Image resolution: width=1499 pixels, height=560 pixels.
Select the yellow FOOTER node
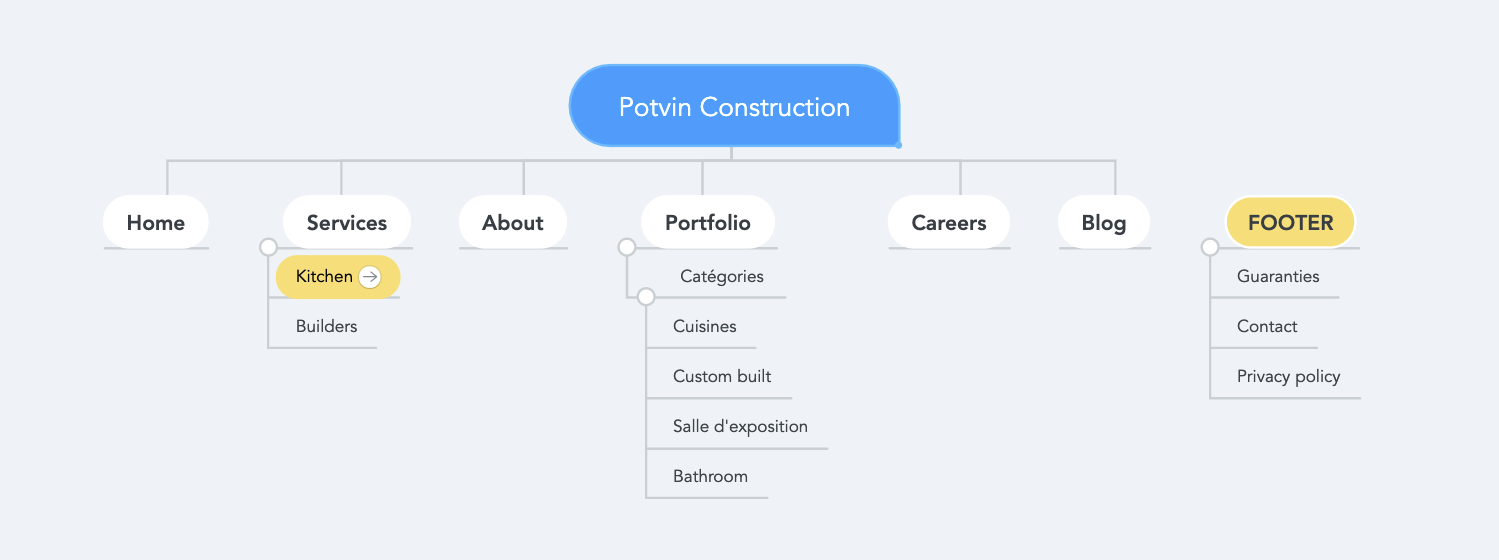(1291, 222)
